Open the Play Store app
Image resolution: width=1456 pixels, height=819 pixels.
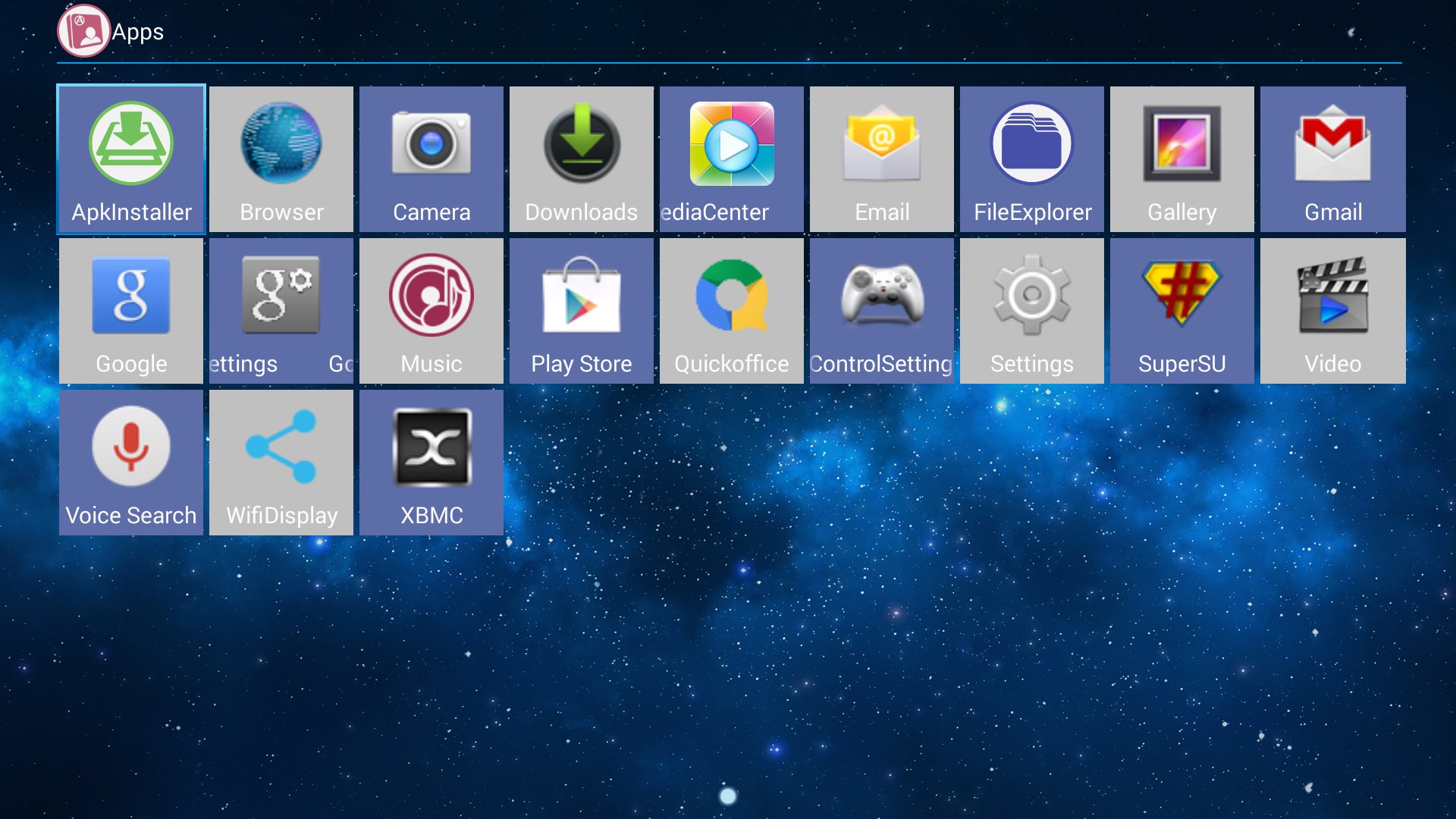click(x=582, y=311)
